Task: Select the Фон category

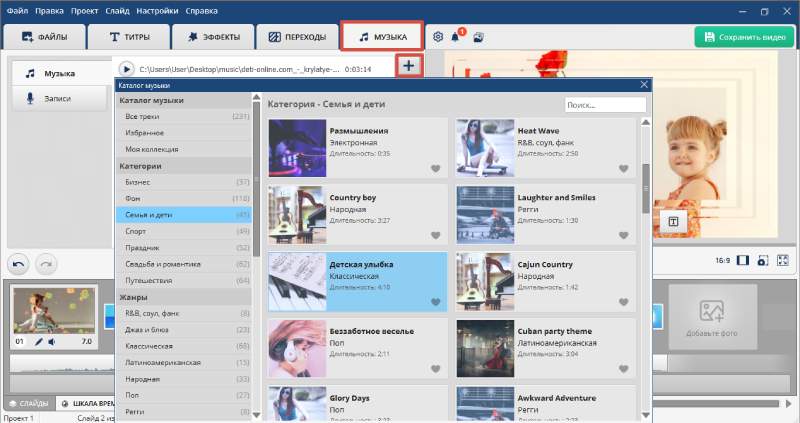Action: coord(184,198)
